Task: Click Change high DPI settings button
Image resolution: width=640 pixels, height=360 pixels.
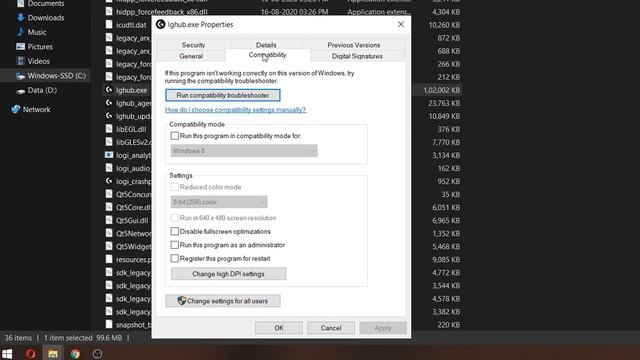Action: coord(229,274)
